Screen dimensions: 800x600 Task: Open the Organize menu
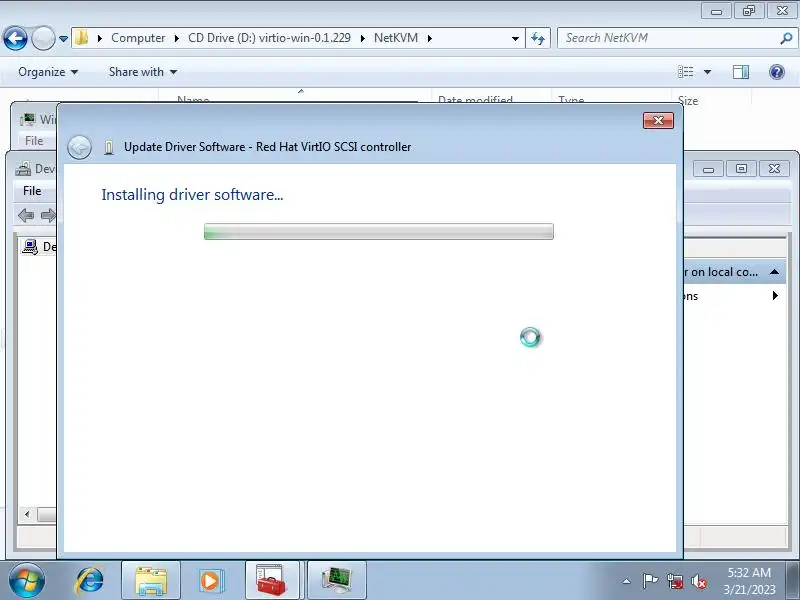(x=48, y=72)
